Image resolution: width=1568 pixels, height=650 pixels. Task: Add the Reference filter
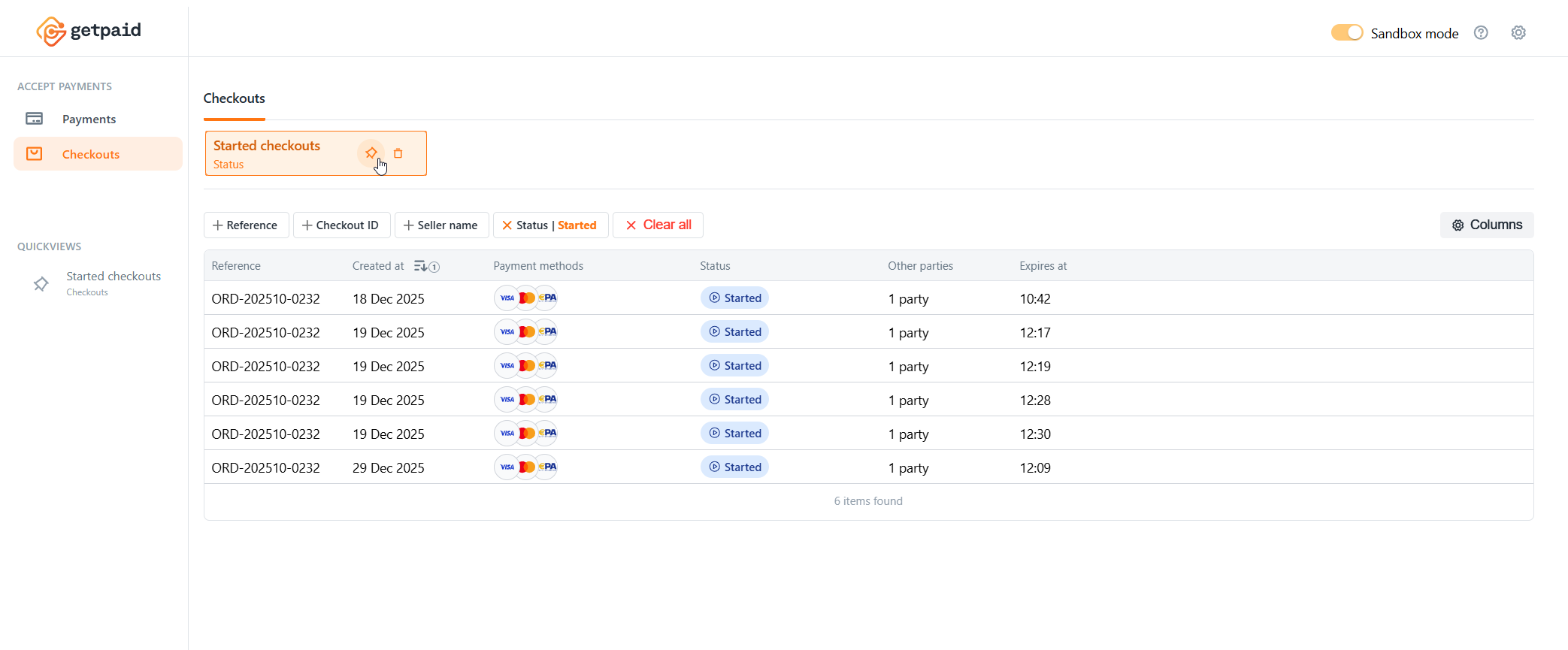pos(246,225)
